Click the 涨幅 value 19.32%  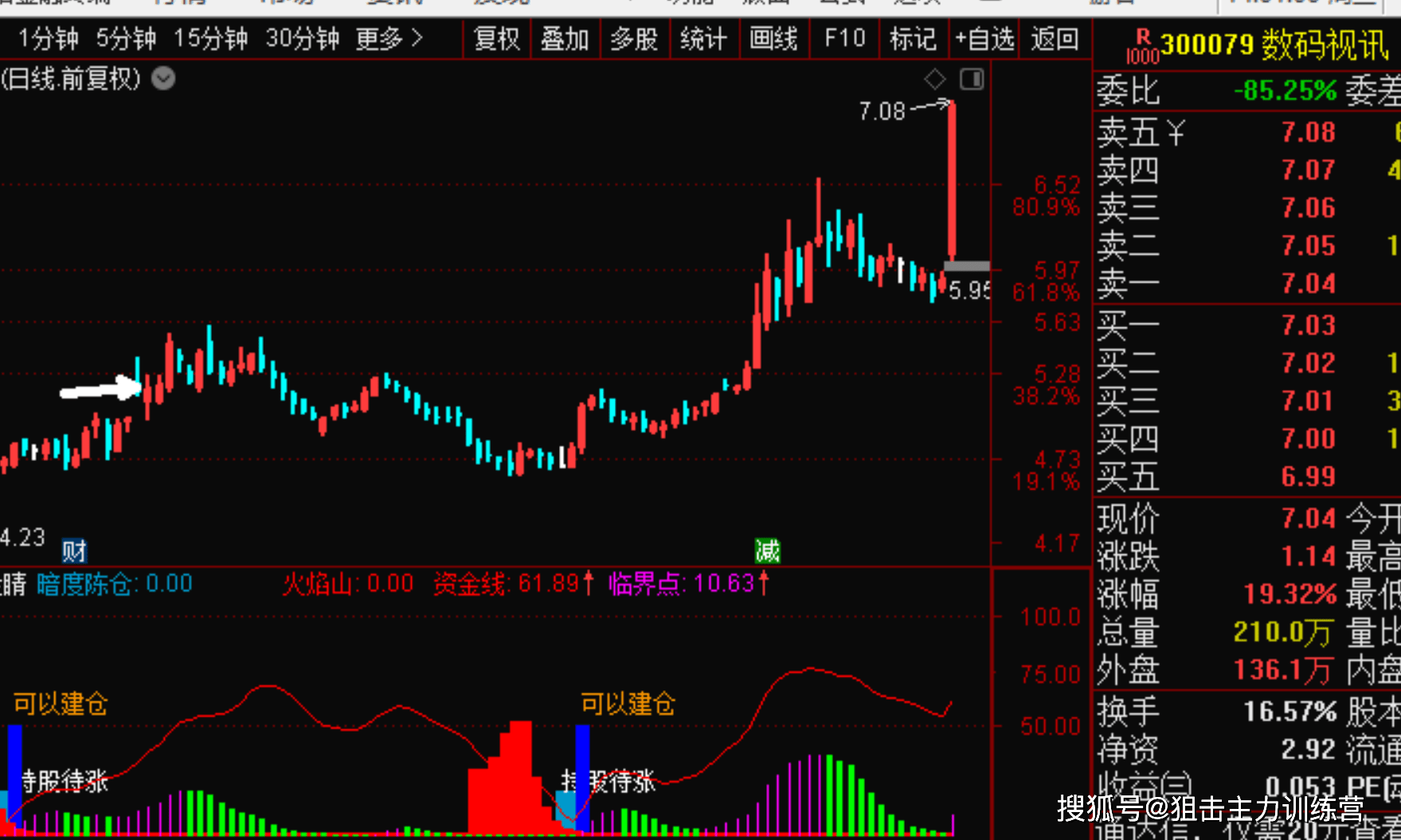click(x=1290, y=594)
